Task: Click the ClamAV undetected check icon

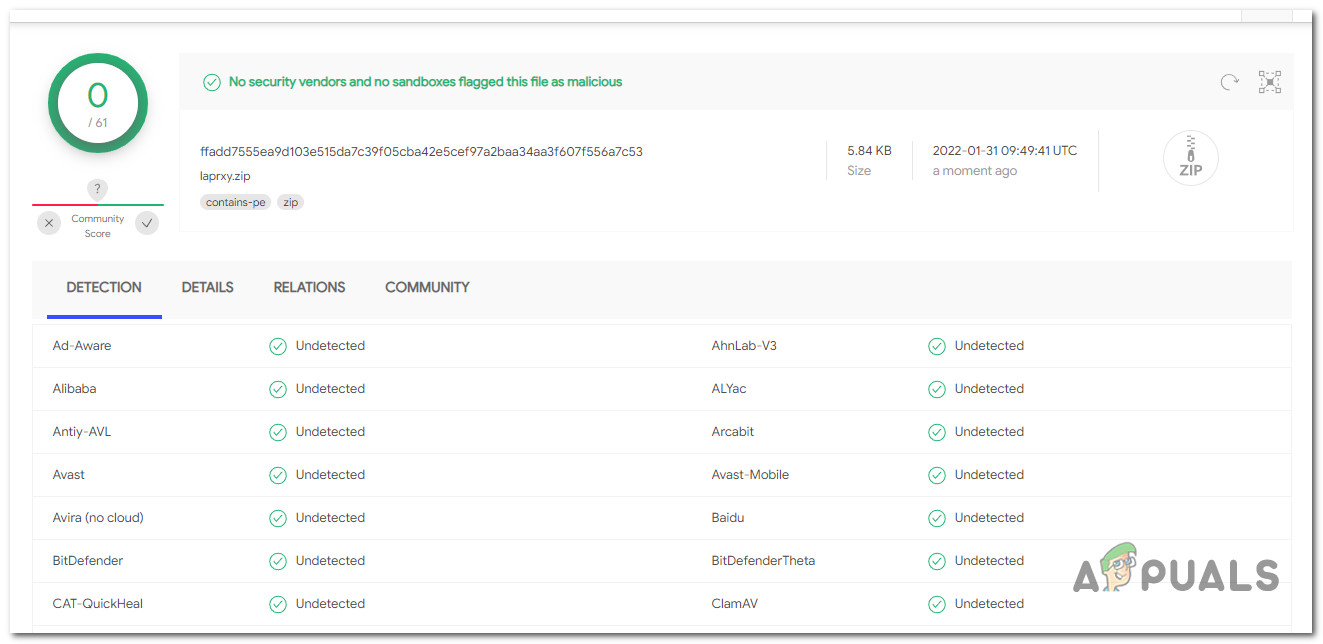Action: tap(937, 604)
